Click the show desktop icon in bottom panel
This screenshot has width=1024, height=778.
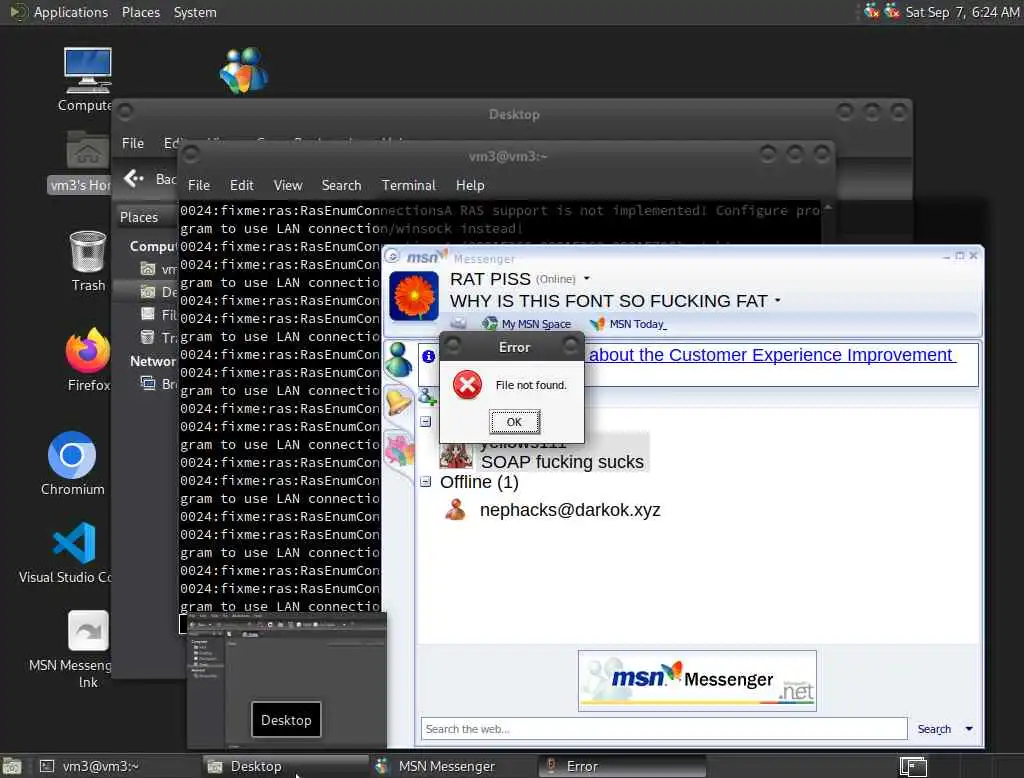(12, 766)
